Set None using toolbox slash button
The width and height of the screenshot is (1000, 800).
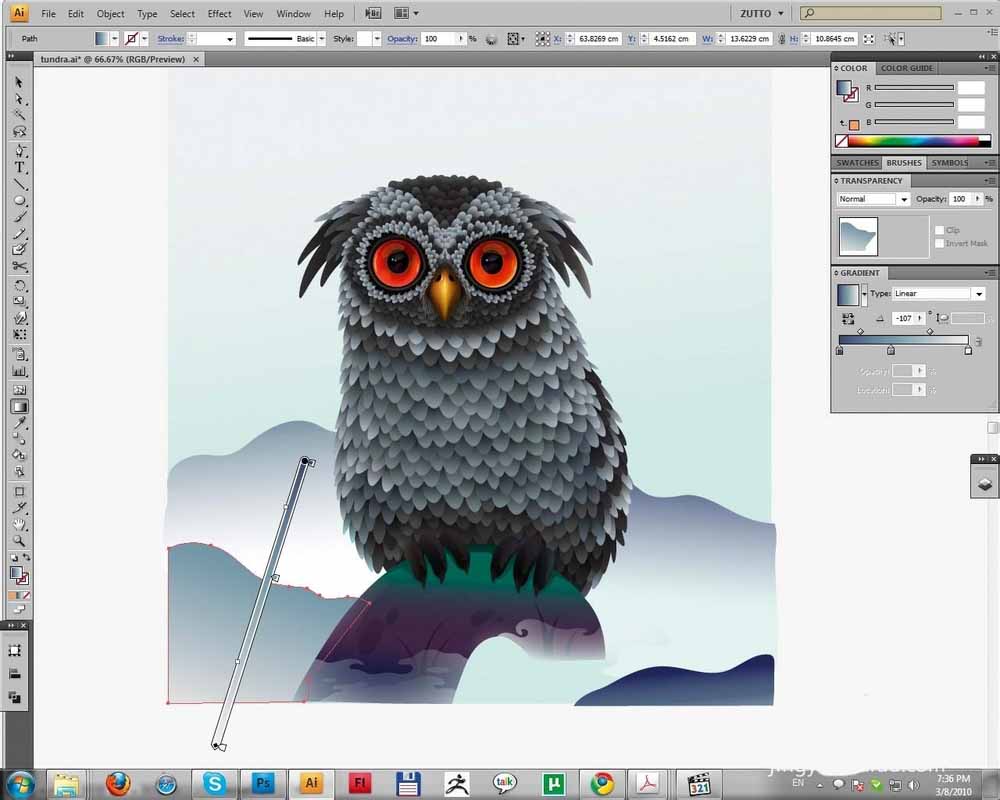[x=26, y=595]
